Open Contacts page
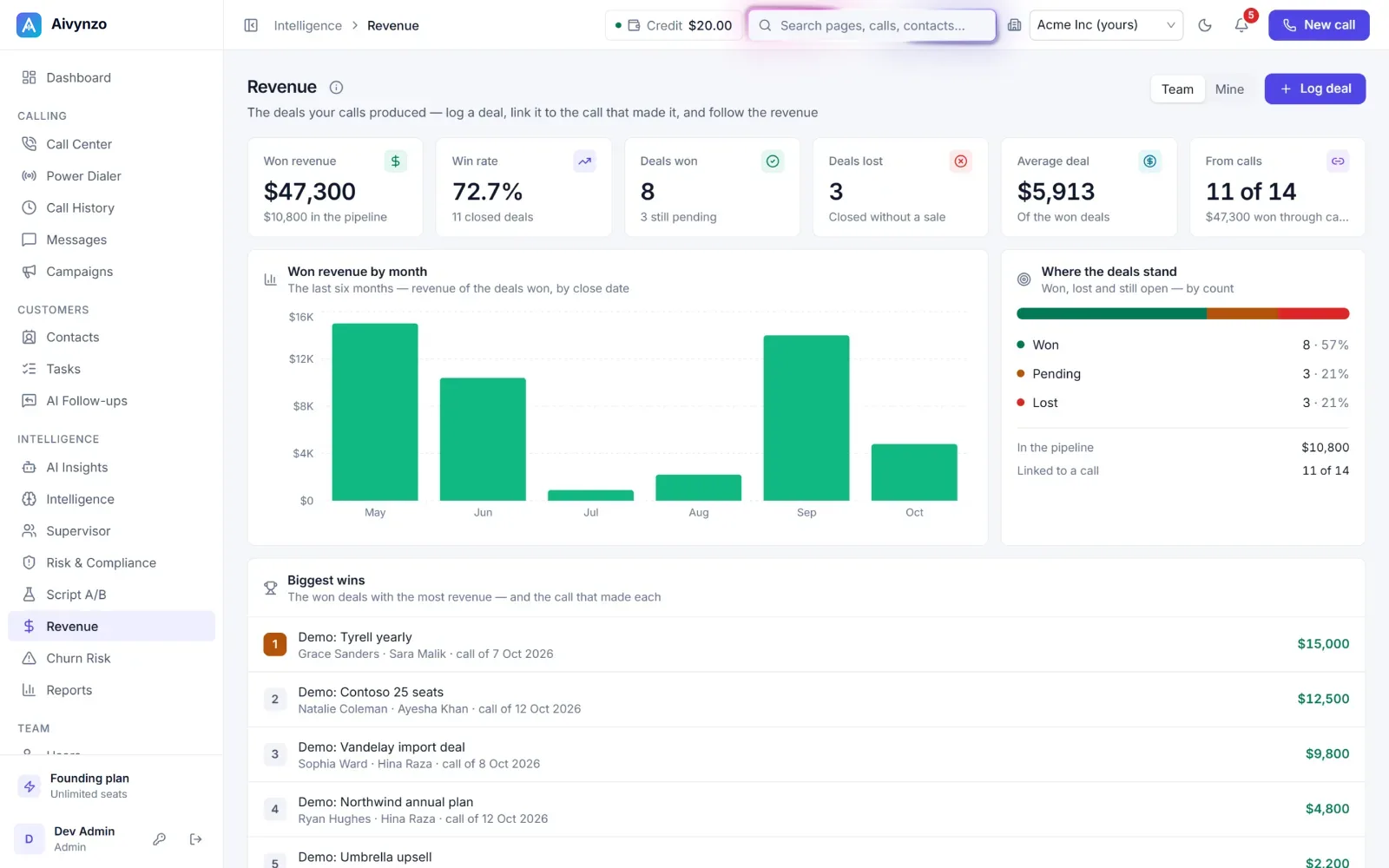This screenshot has width=1389, height=868. coord(111,337)
